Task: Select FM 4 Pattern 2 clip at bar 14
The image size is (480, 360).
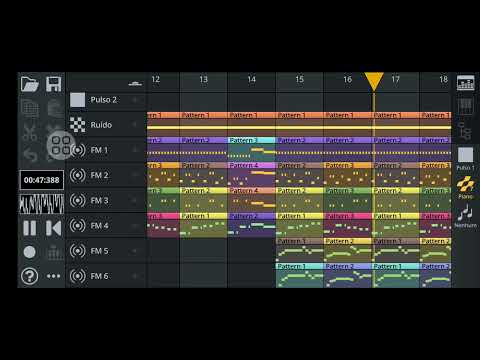Action: pos(252,225)
